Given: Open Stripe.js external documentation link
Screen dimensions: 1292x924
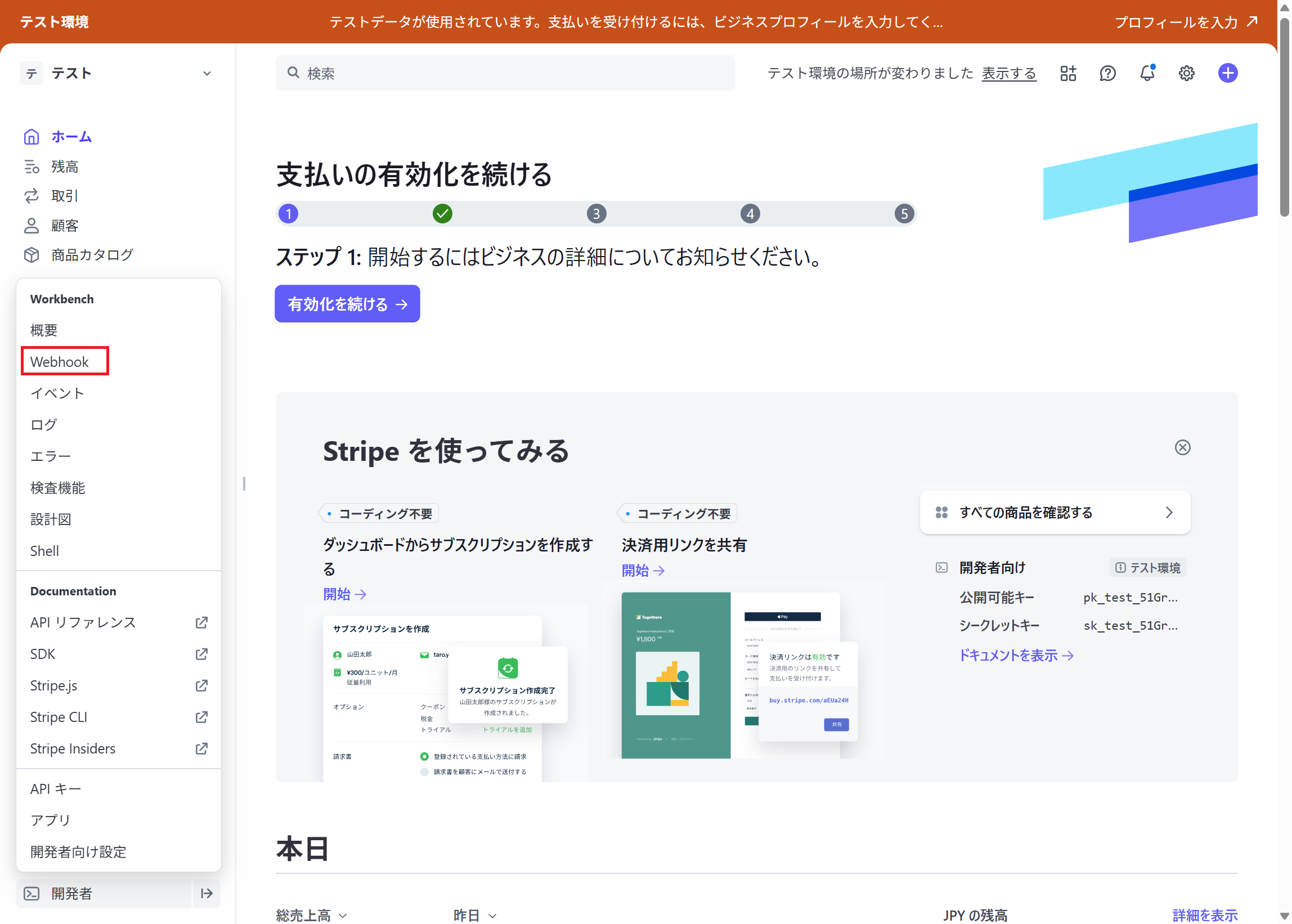Looking at the screenshot, I should point(118,685).
